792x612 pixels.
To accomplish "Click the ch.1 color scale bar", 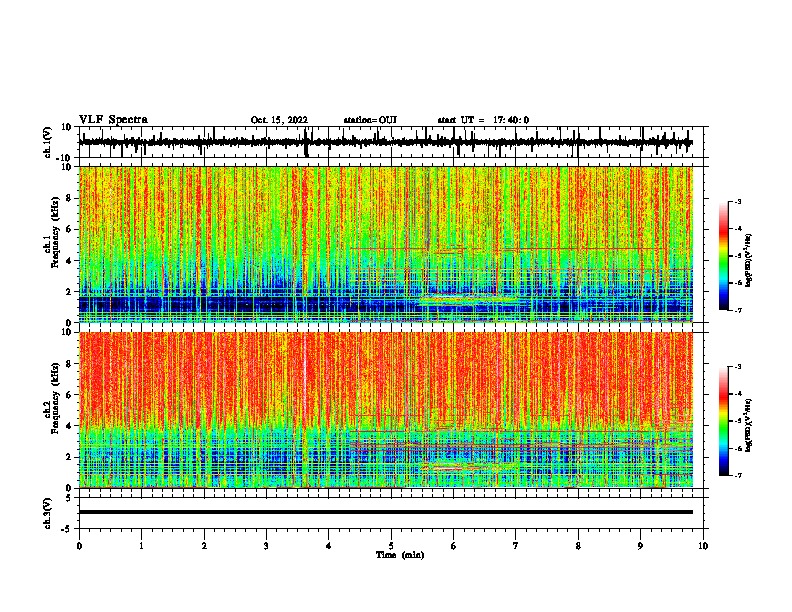I will click(x=723, y=256).
